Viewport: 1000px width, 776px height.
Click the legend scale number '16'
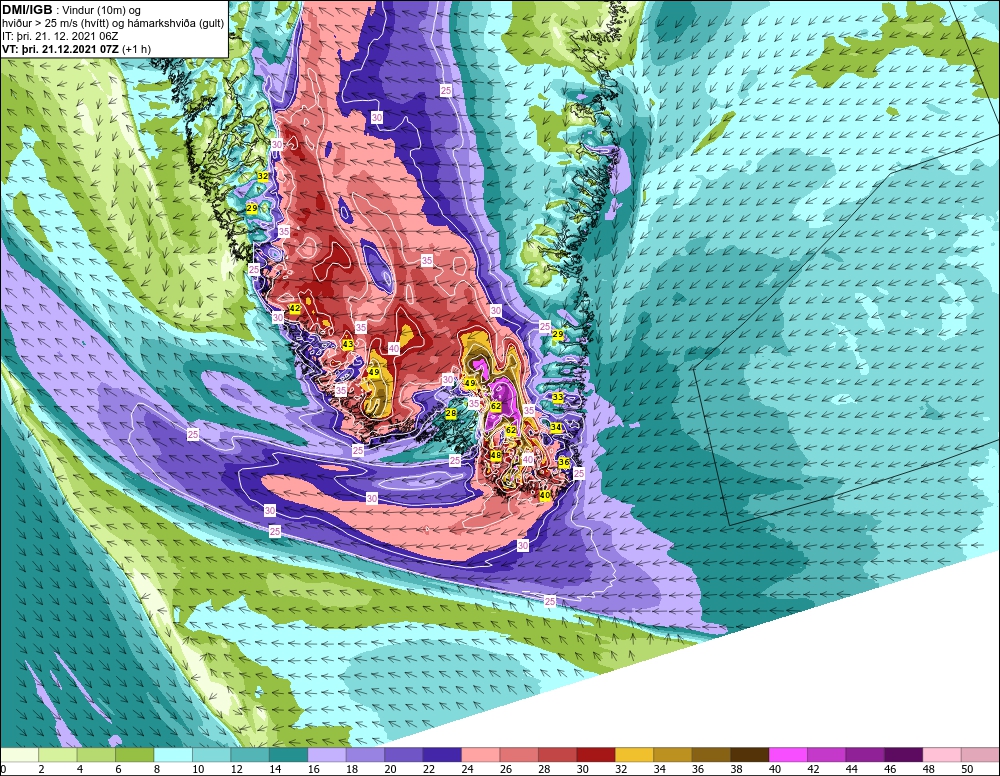[x=314, y=769]
